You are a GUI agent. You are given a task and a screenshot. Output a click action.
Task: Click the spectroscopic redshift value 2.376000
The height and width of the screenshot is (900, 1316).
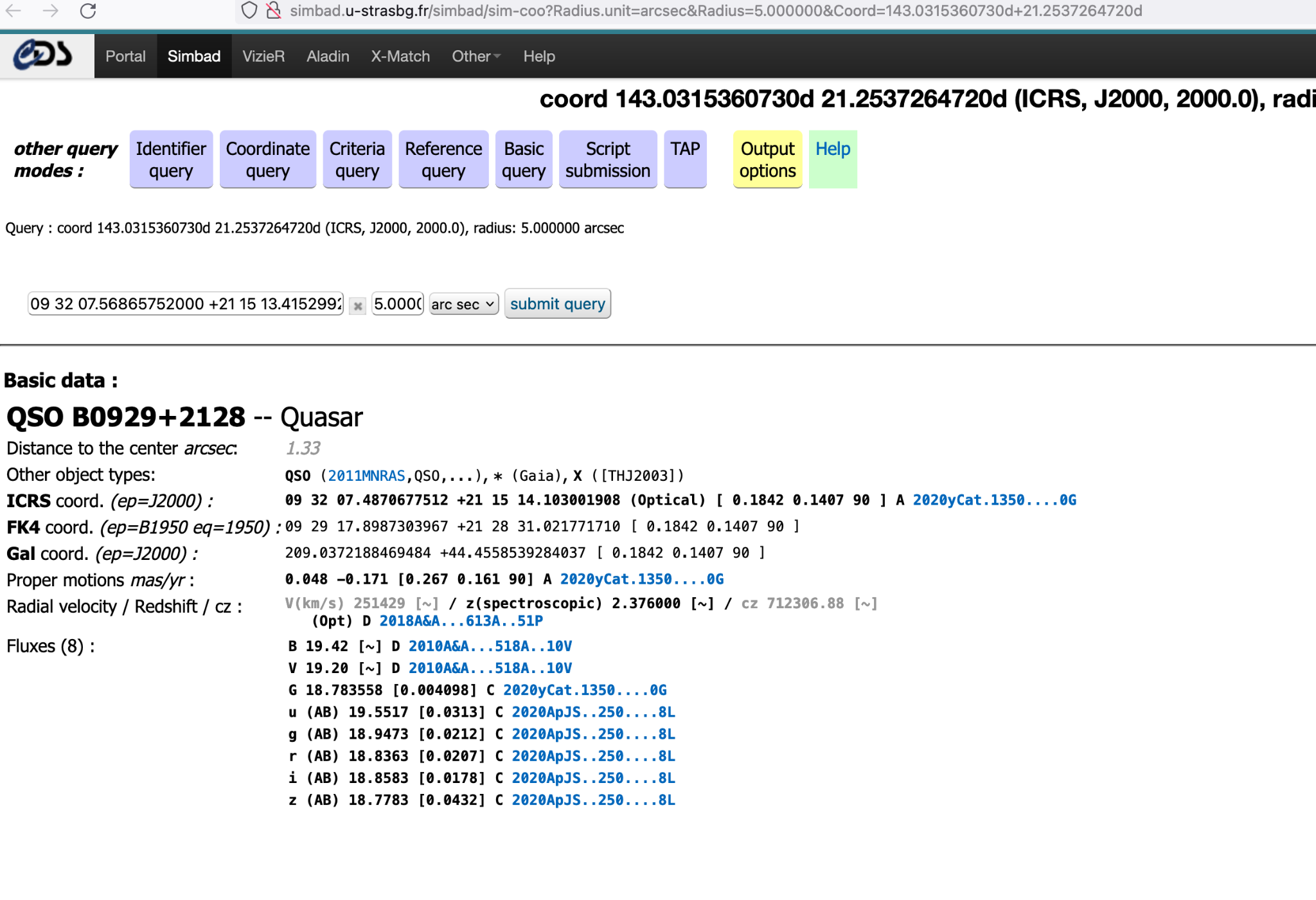[x=646, y=604]
